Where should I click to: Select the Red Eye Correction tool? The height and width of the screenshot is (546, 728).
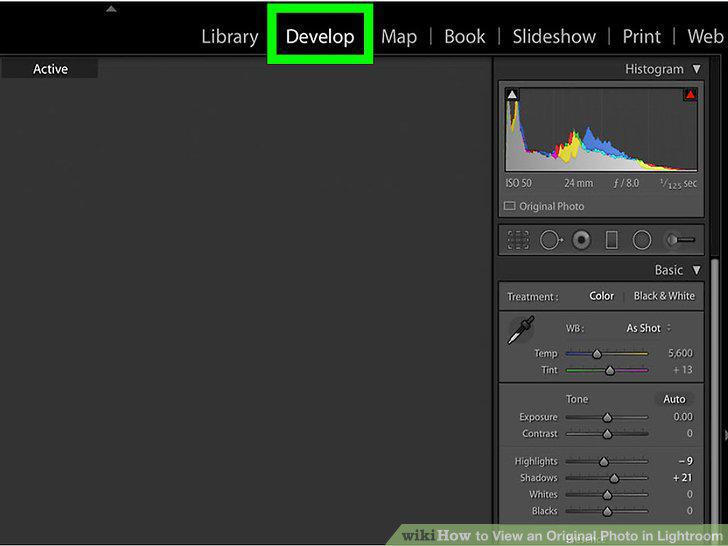[581, 240]
